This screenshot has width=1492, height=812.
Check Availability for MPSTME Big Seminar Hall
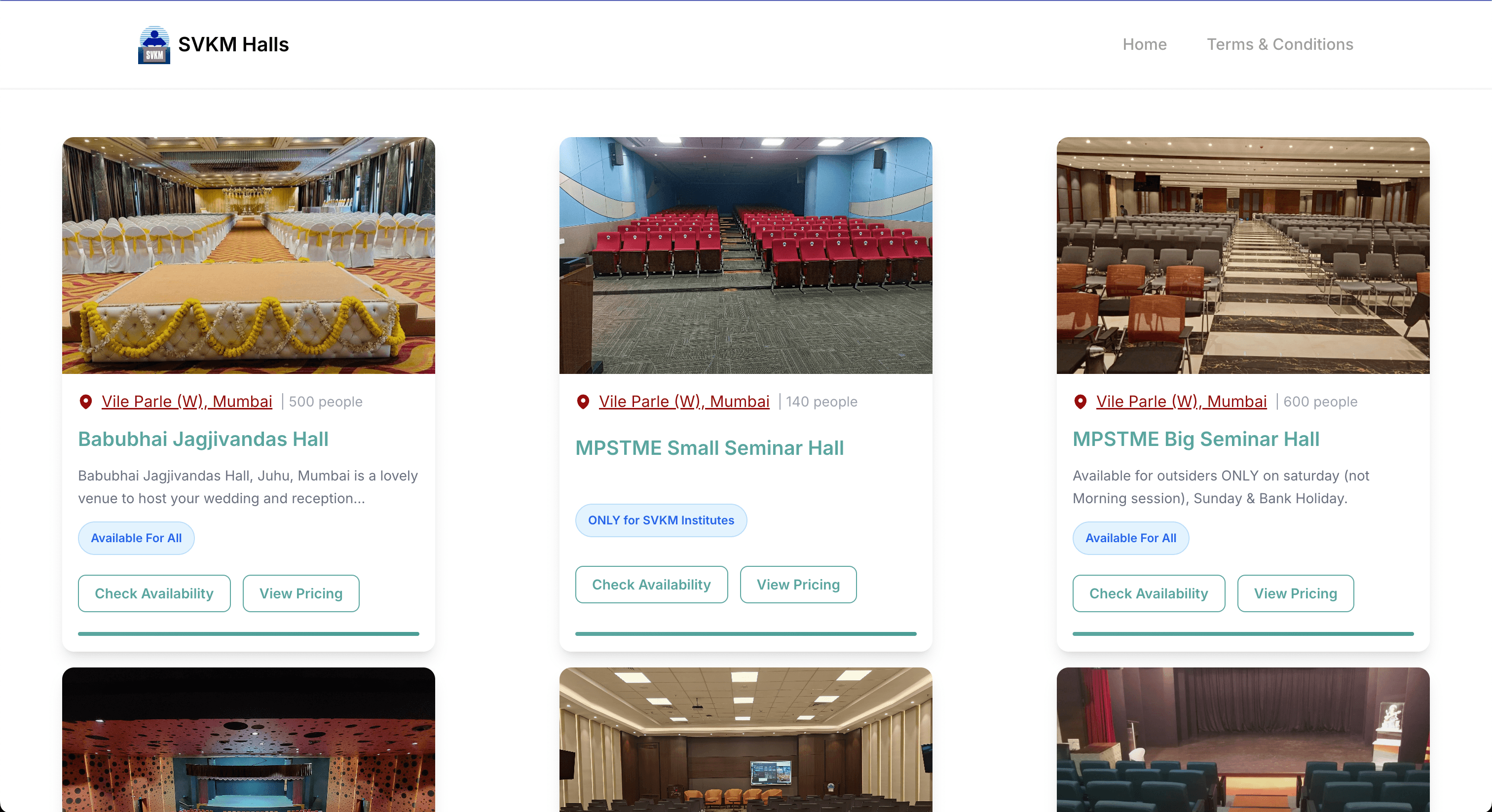click(1148, 593)
